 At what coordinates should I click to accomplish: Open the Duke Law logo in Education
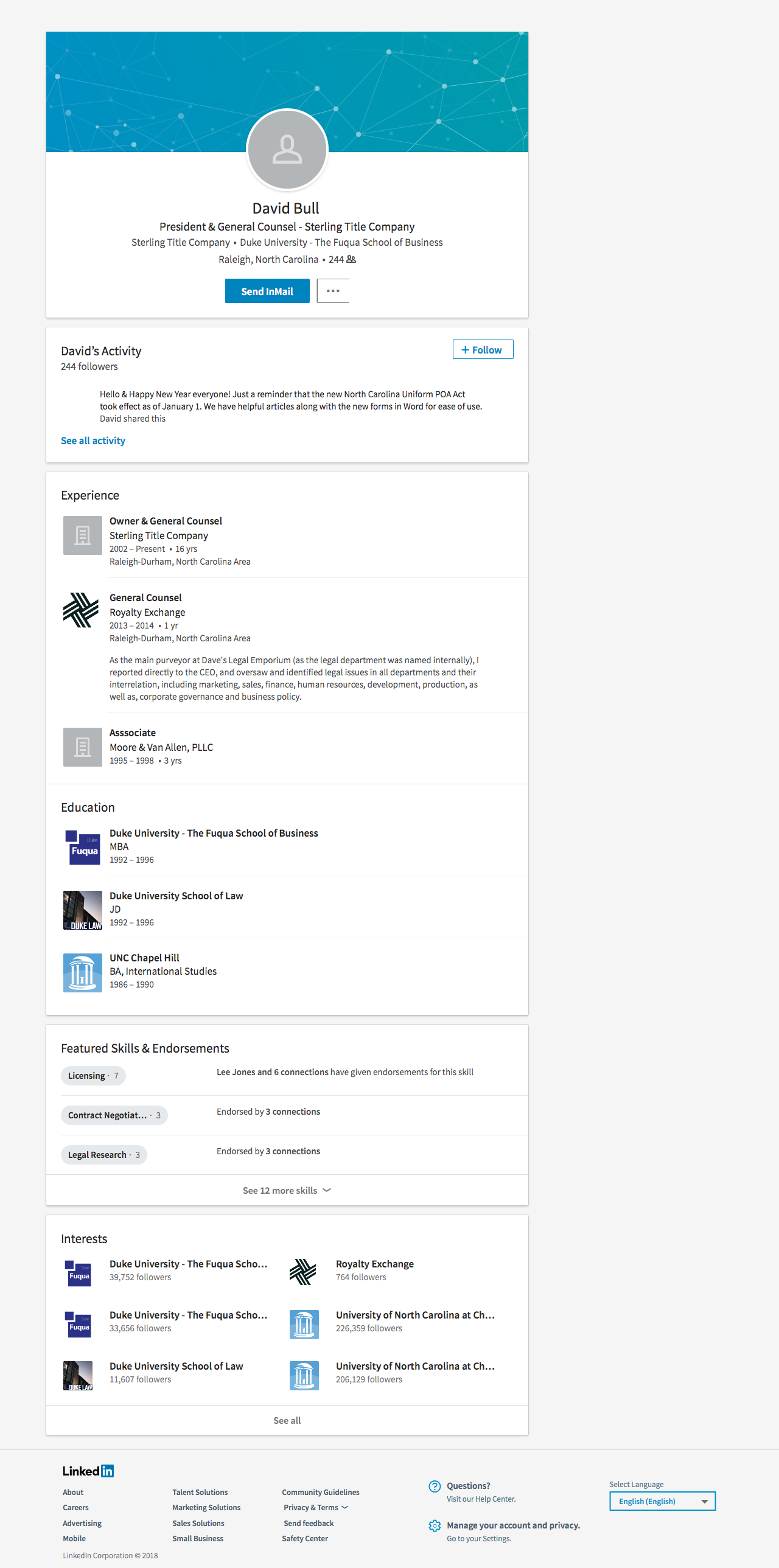click(83, 910)
